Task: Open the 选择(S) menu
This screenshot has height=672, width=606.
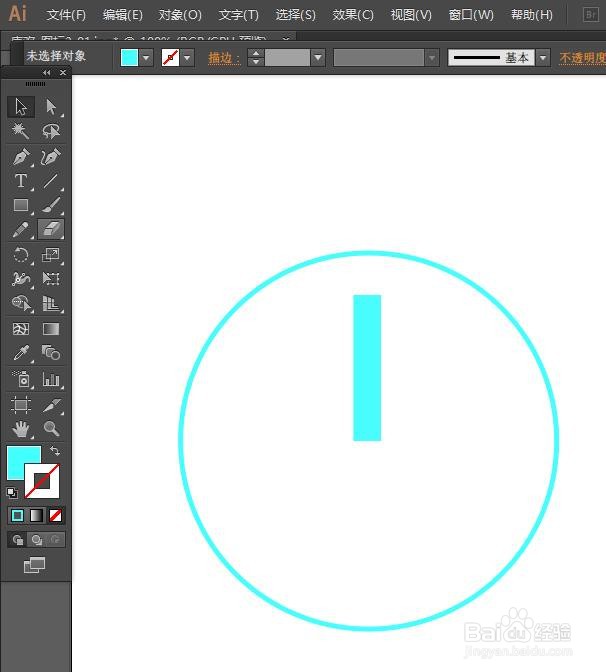Action: [x=296, y=15]
